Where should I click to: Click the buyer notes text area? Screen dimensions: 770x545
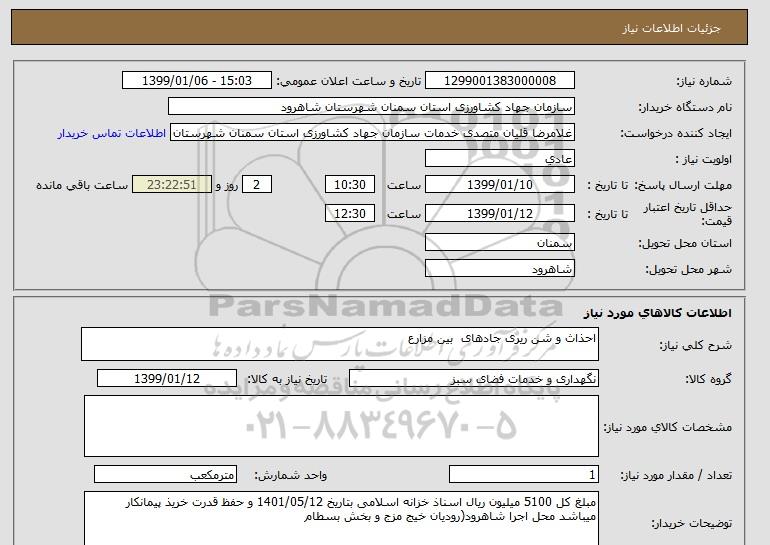point(341,518)
